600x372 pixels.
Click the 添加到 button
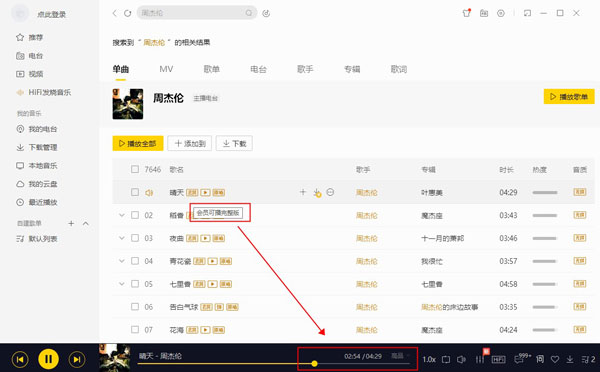190,144
